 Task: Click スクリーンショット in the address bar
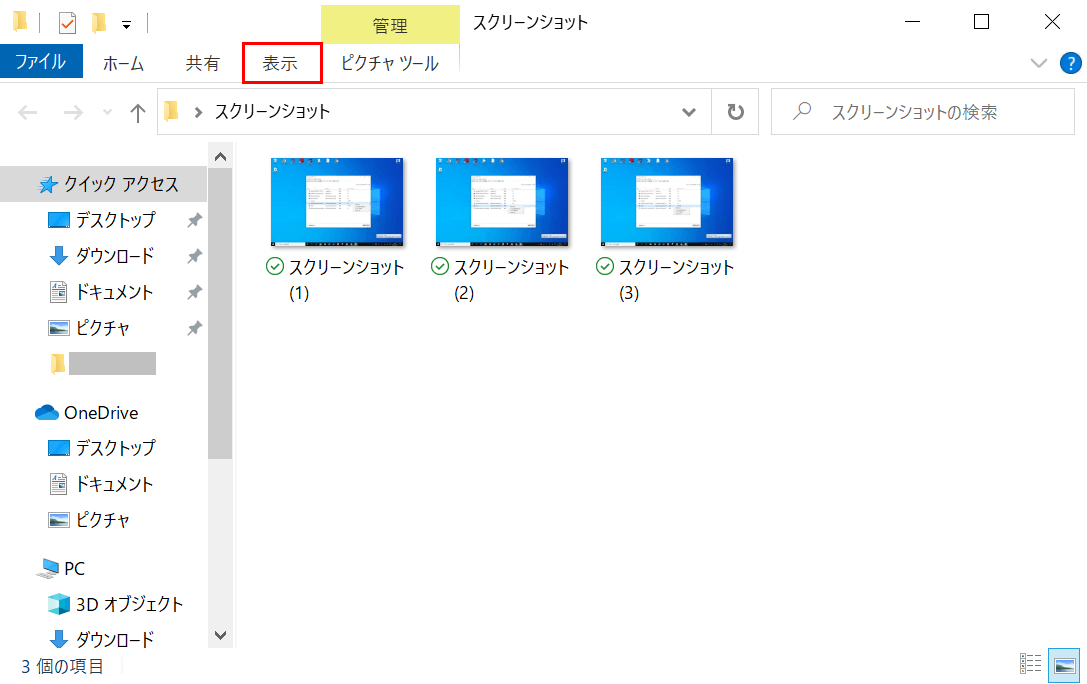272,112
